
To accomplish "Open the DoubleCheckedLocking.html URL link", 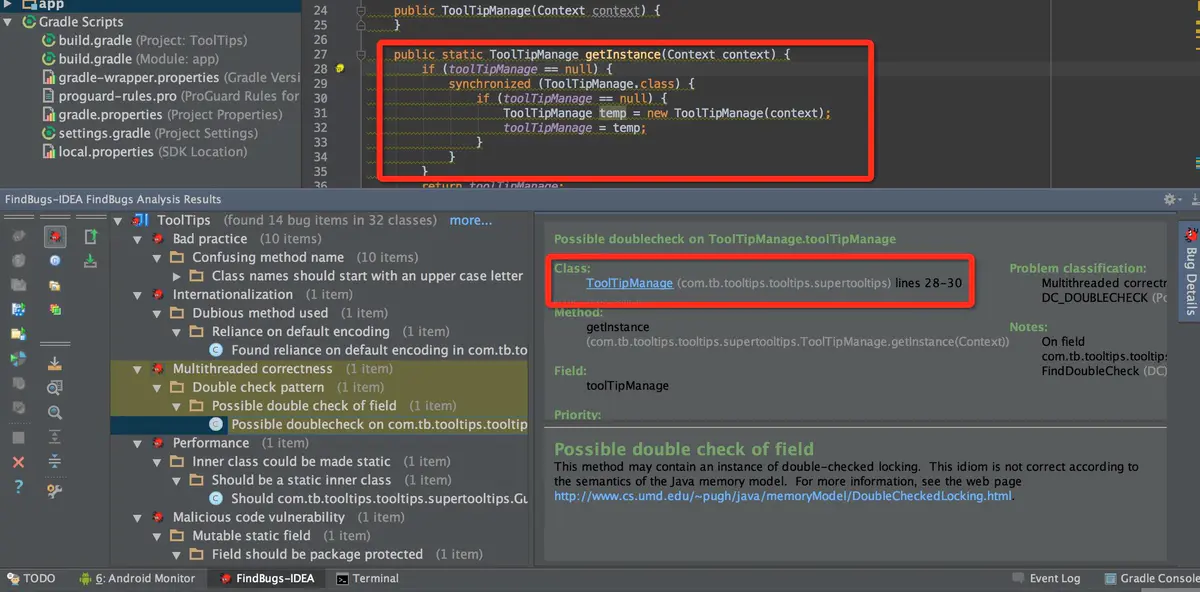I will [783, 496].
